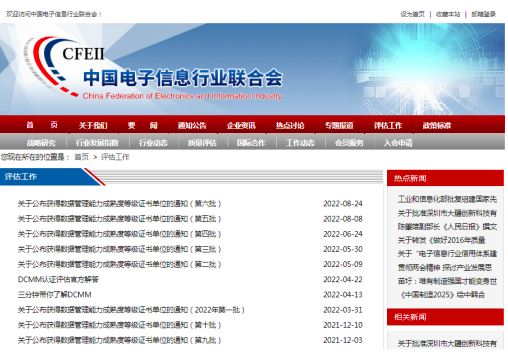
Task: Click the date 2021-12-03
Action: [343, 340]
